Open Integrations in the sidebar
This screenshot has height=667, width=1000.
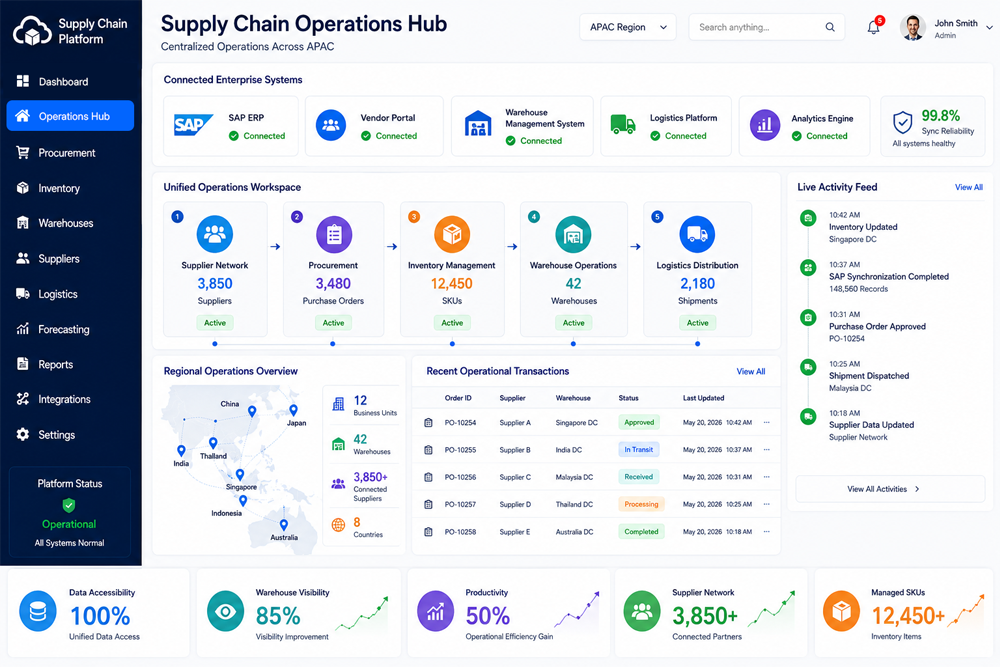pyautogui.click(x=70, y=399)
